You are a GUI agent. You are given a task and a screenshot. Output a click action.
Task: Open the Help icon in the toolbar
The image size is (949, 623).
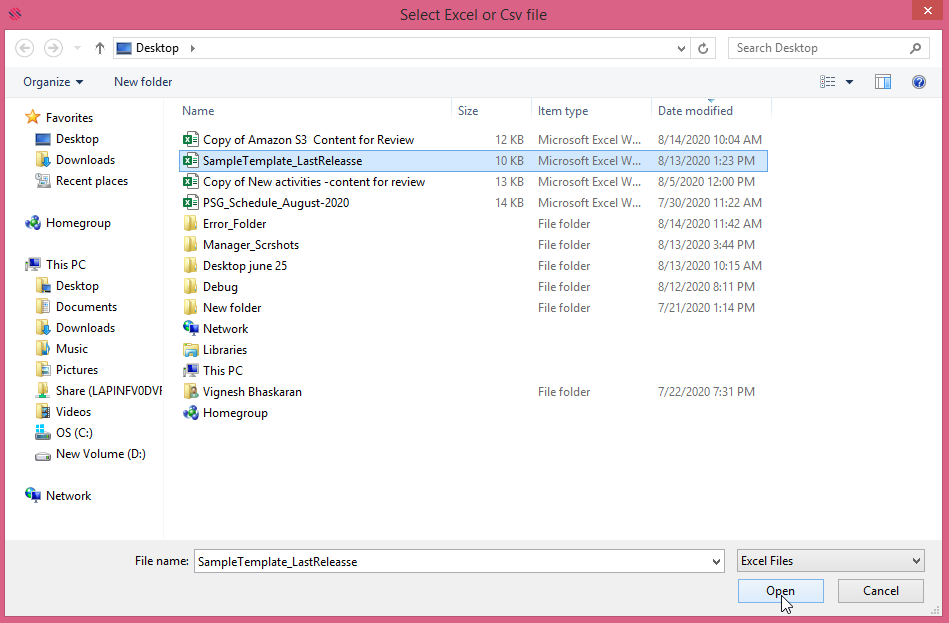click(x=918, y=81)
